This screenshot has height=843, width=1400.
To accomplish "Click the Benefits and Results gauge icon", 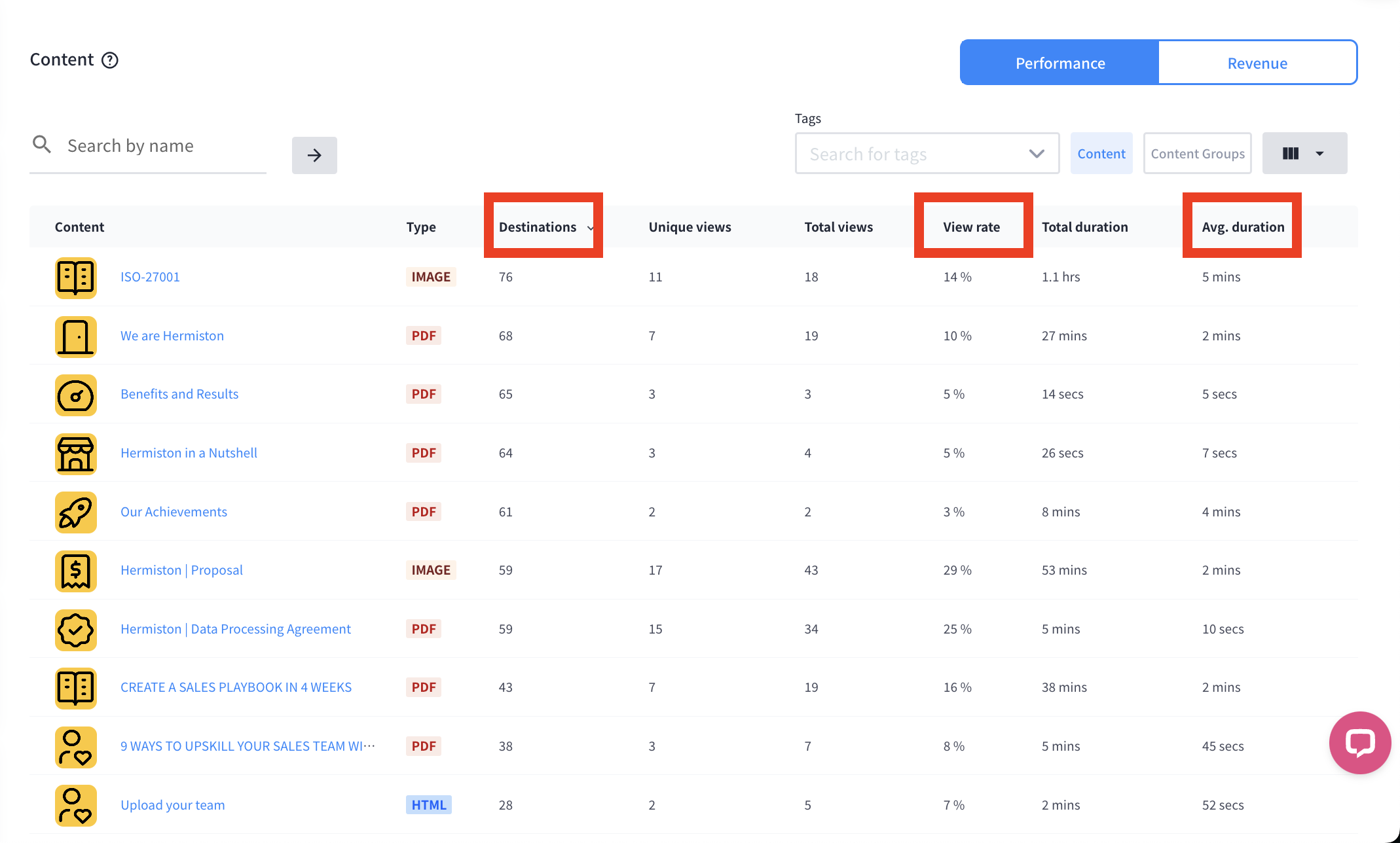I will pyautogui.click(x=76, y=395).
